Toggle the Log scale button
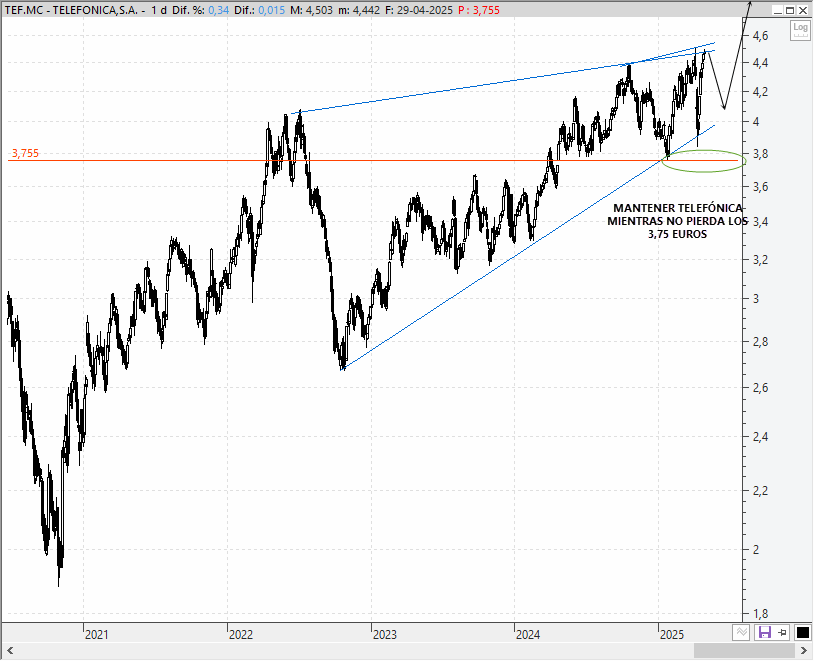This screenshot has height=661, width=814. pyautogui.click(x=800, y=30)
